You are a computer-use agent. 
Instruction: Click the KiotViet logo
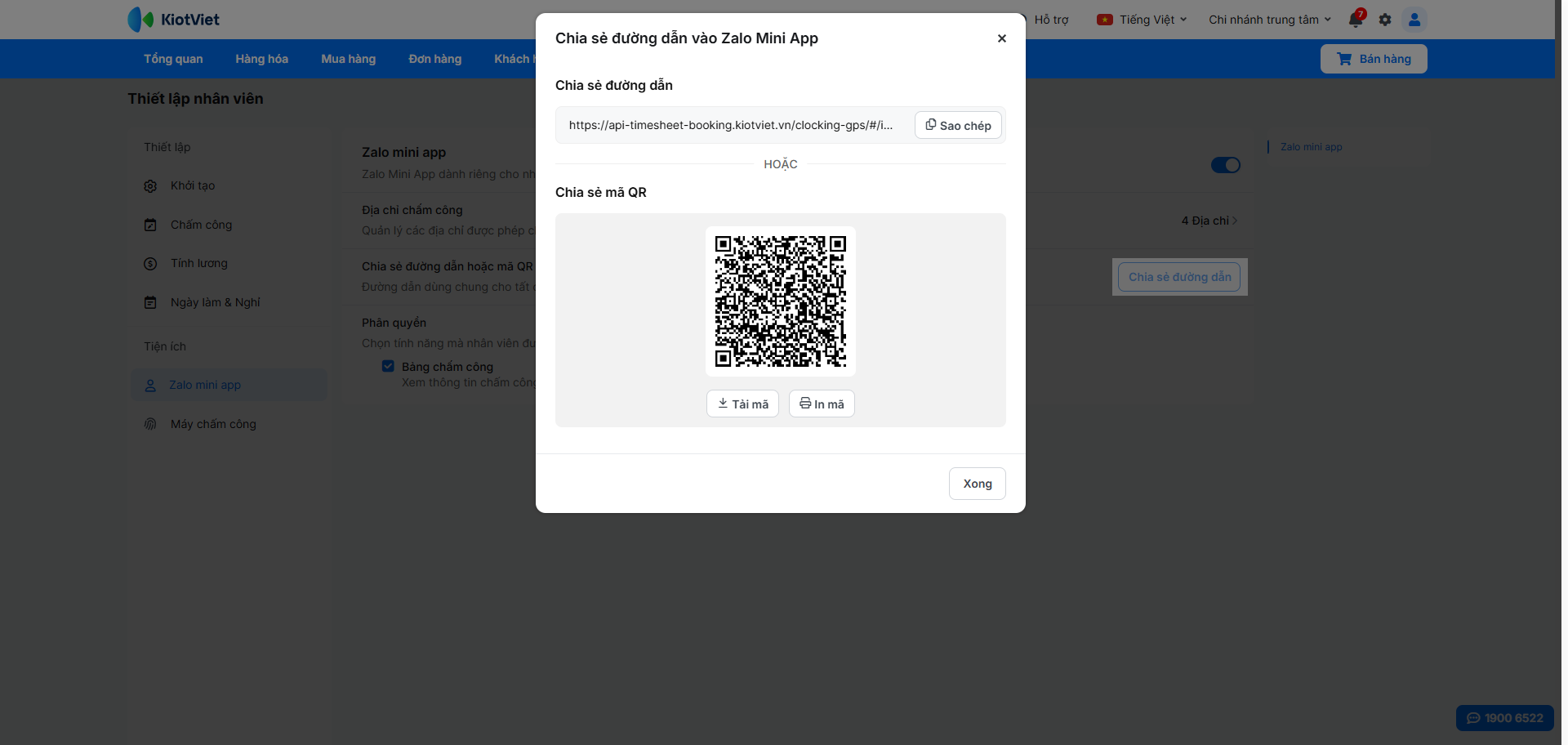click(173, 20)
